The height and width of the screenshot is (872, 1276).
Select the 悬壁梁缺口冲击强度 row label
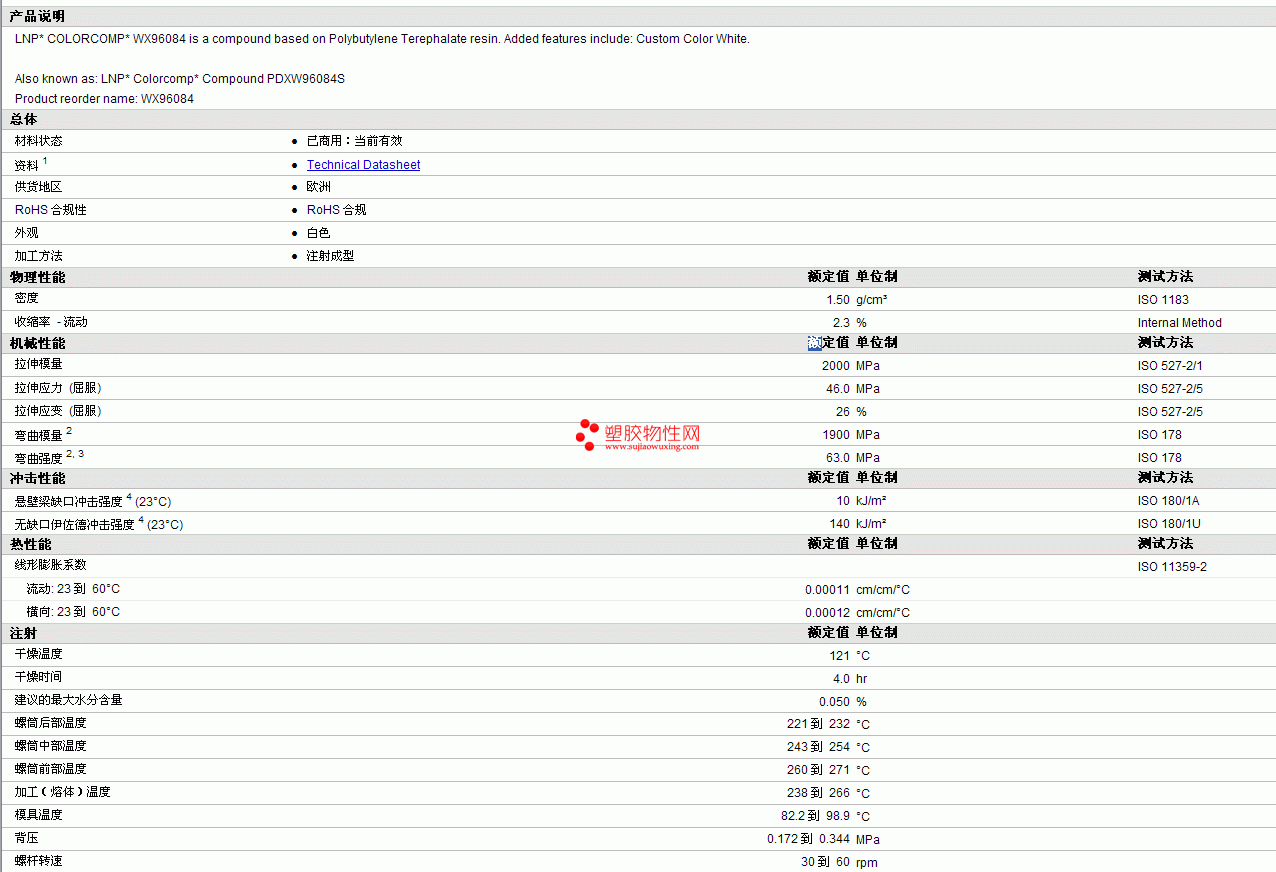tap(69, 501)
